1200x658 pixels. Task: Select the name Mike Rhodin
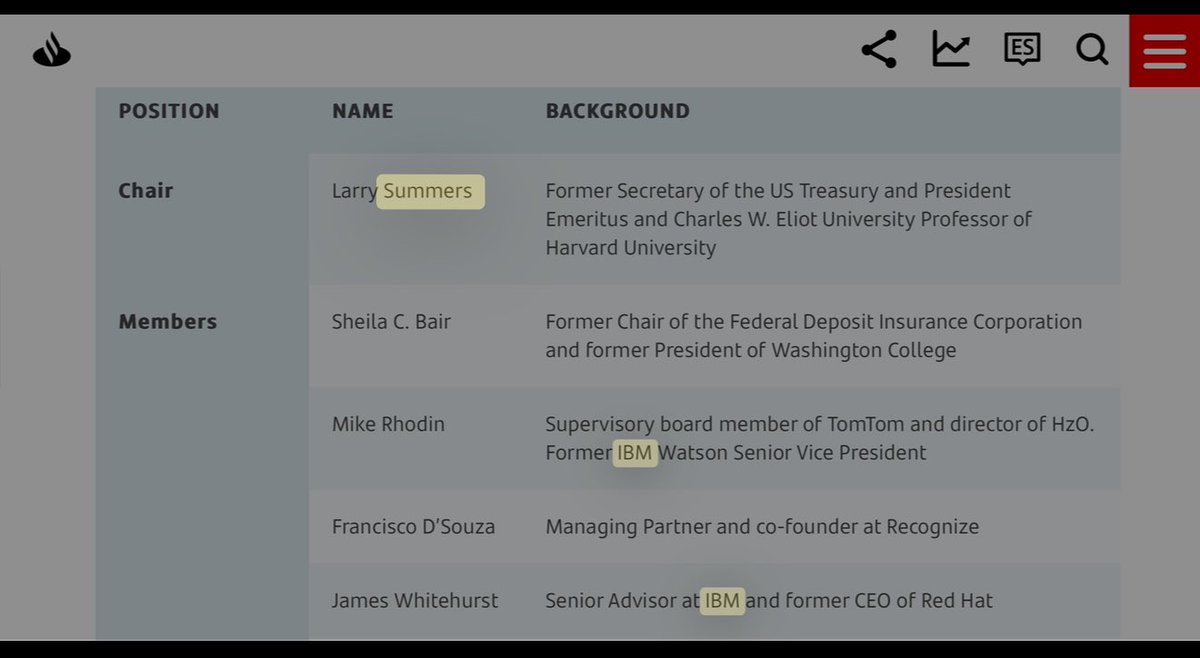[x=388, y=424]
